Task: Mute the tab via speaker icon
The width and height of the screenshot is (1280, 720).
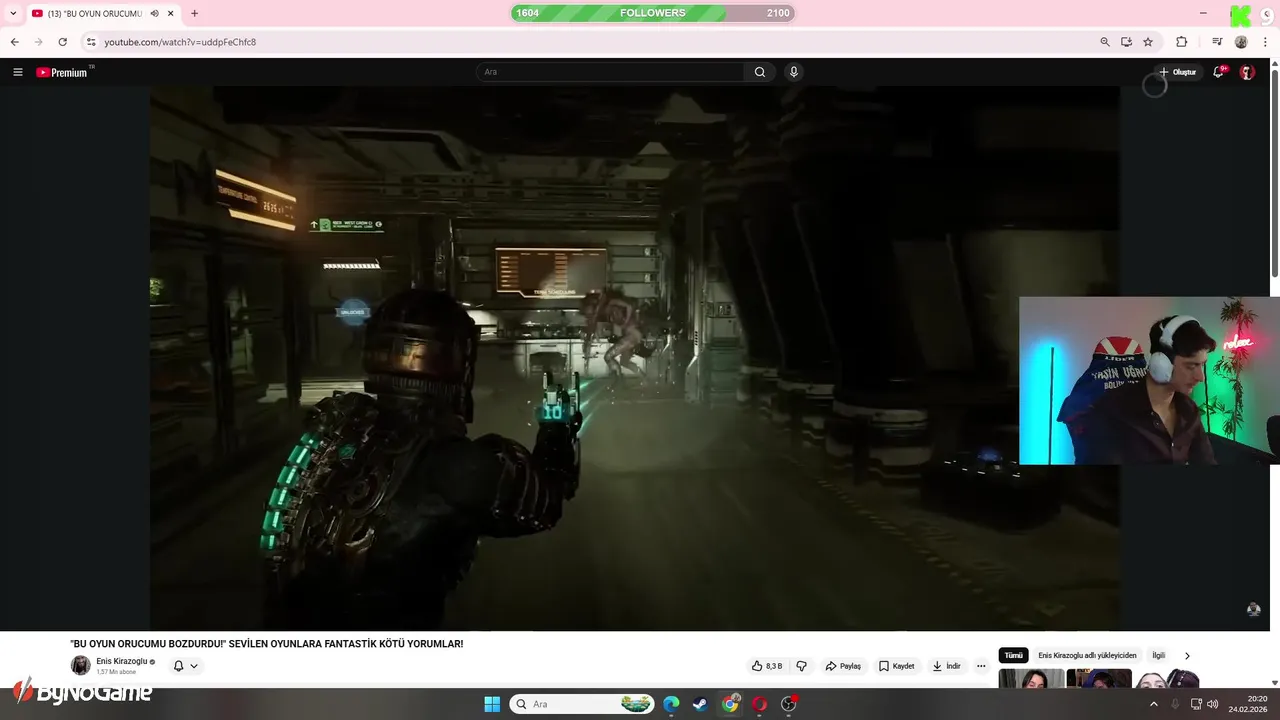Action: click(154, 13)
